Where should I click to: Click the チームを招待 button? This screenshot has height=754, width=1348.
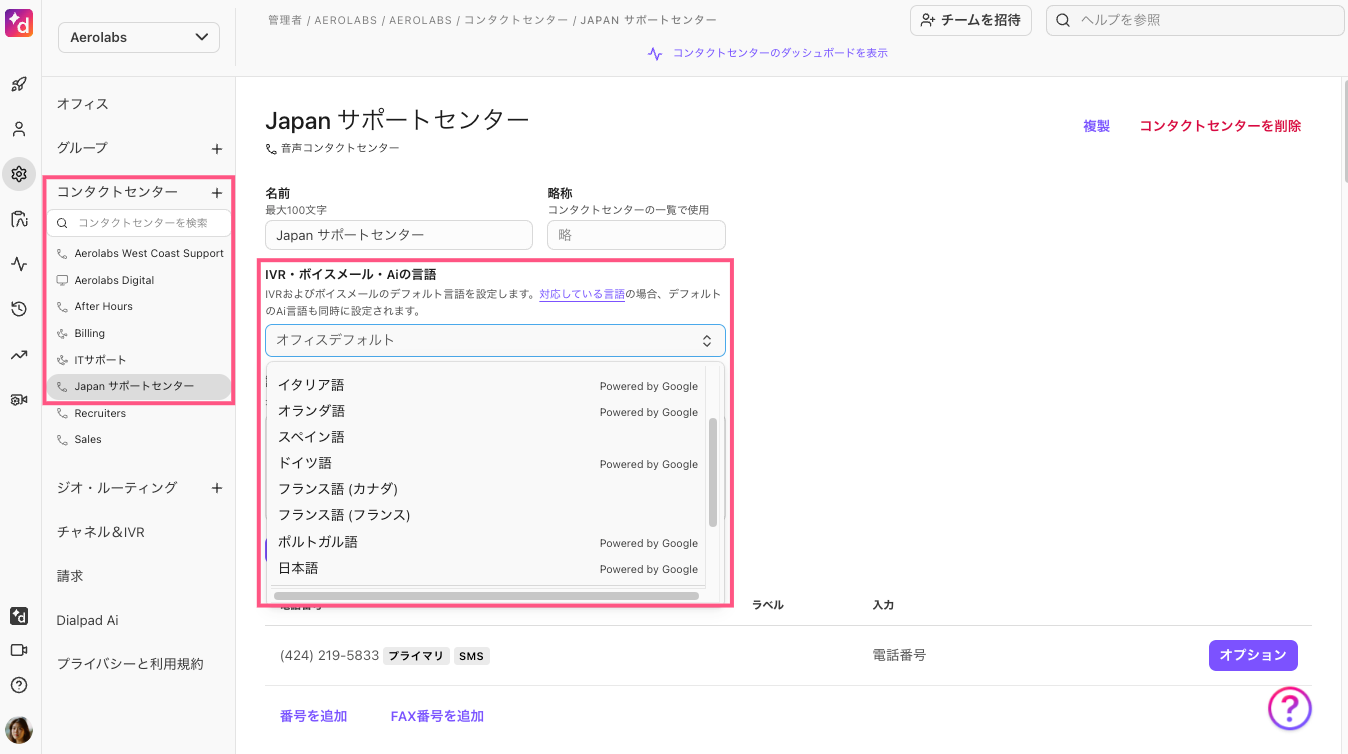(970, 20)
